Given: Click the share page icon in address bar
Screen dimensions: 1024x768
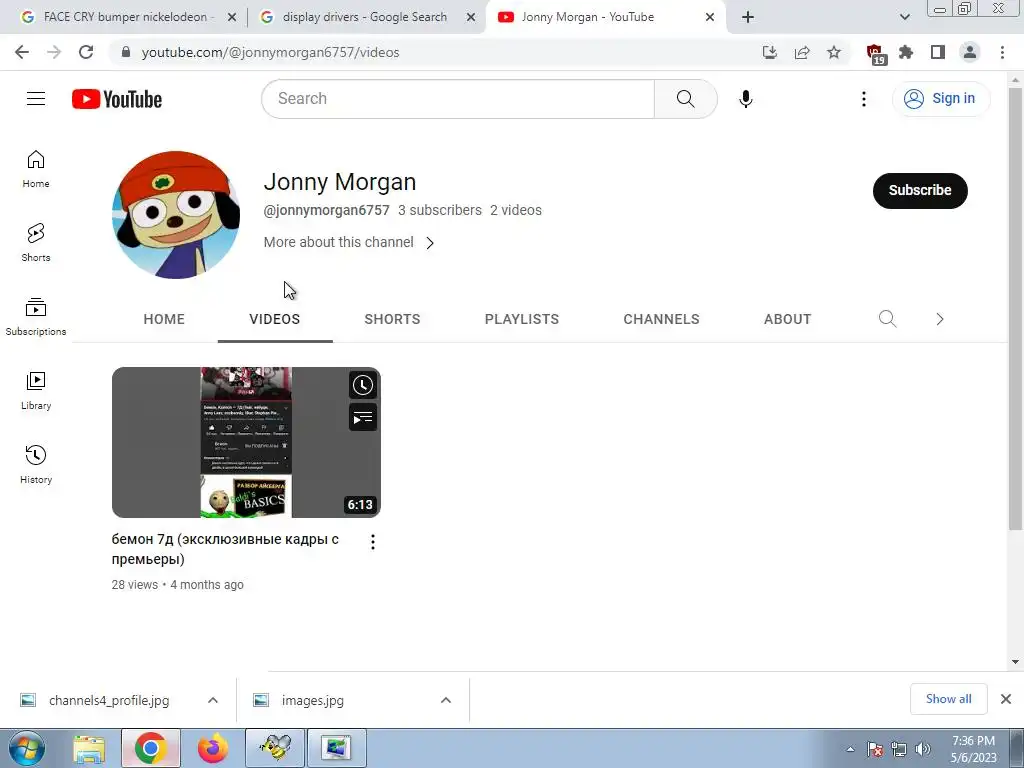Looking at the screenshot, I should [802, 52].
